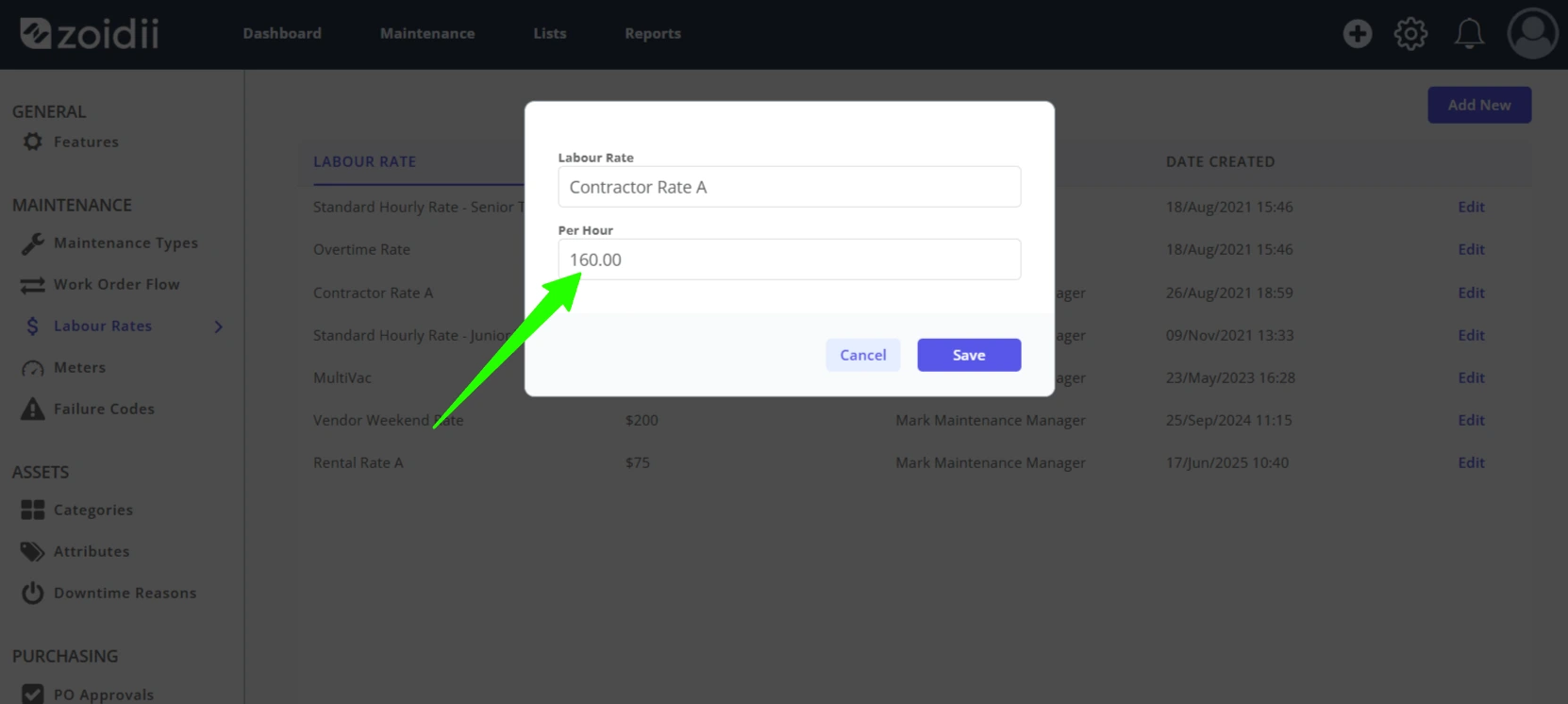Open the settings gear icon
The width and height of the screenshot is (1568, 704).
pos(1411,34)
